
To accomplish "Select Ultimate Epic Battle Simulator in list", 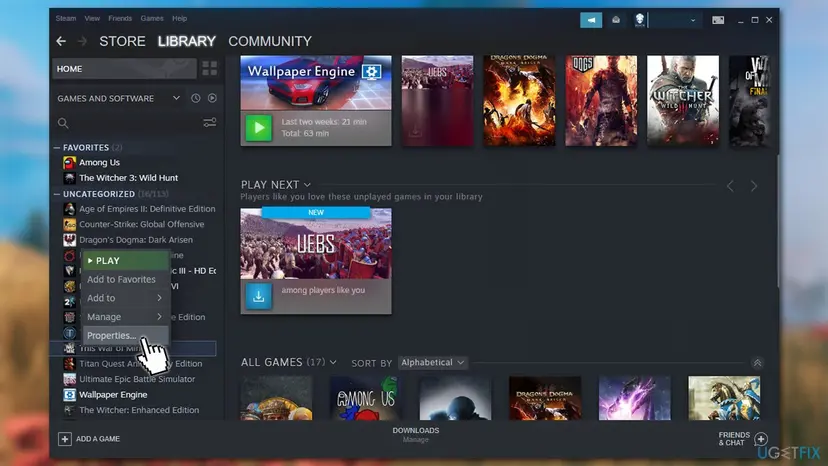I will [137, 379].
